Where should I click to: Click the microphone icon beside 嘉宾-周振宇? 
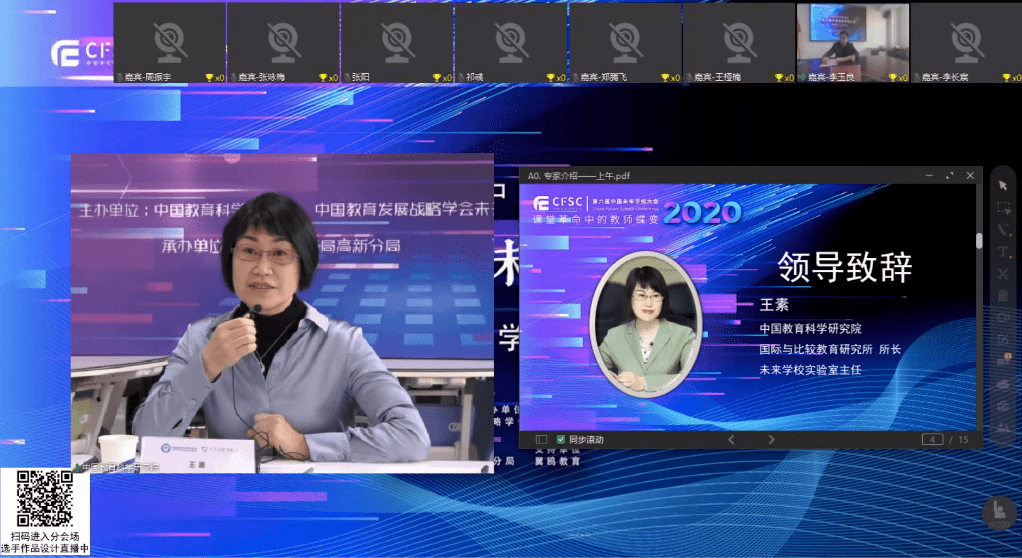[120, 78]
